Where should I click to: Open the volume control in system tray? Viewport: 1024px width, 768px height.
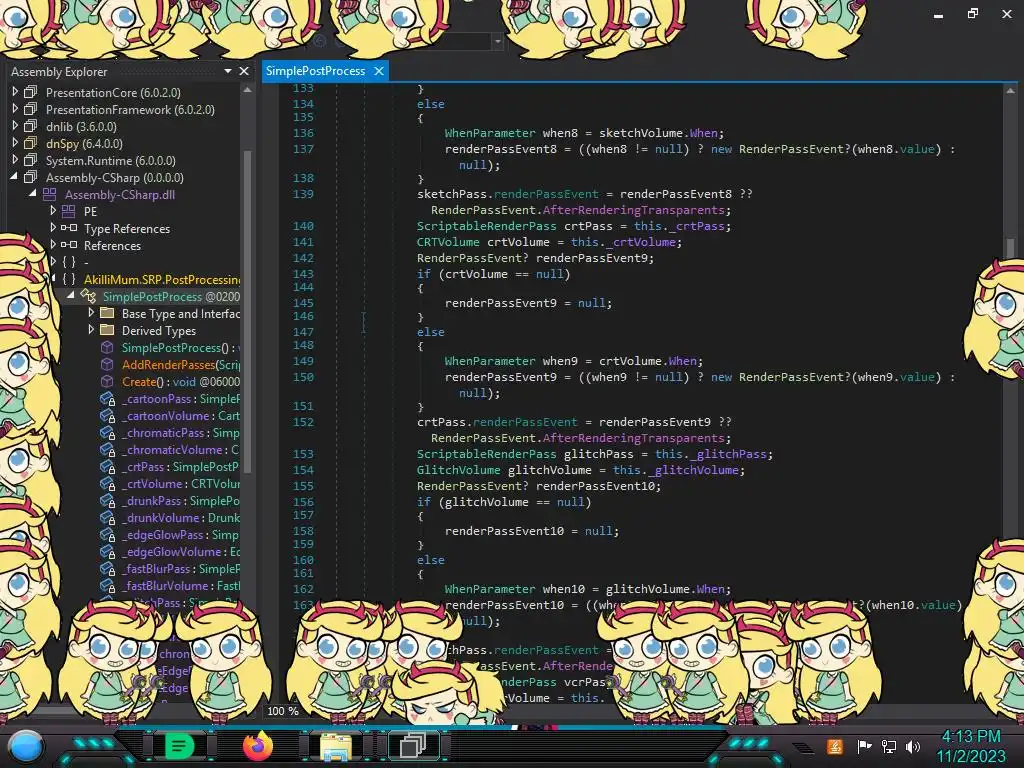pyautogui.click(x=913, y=746)
